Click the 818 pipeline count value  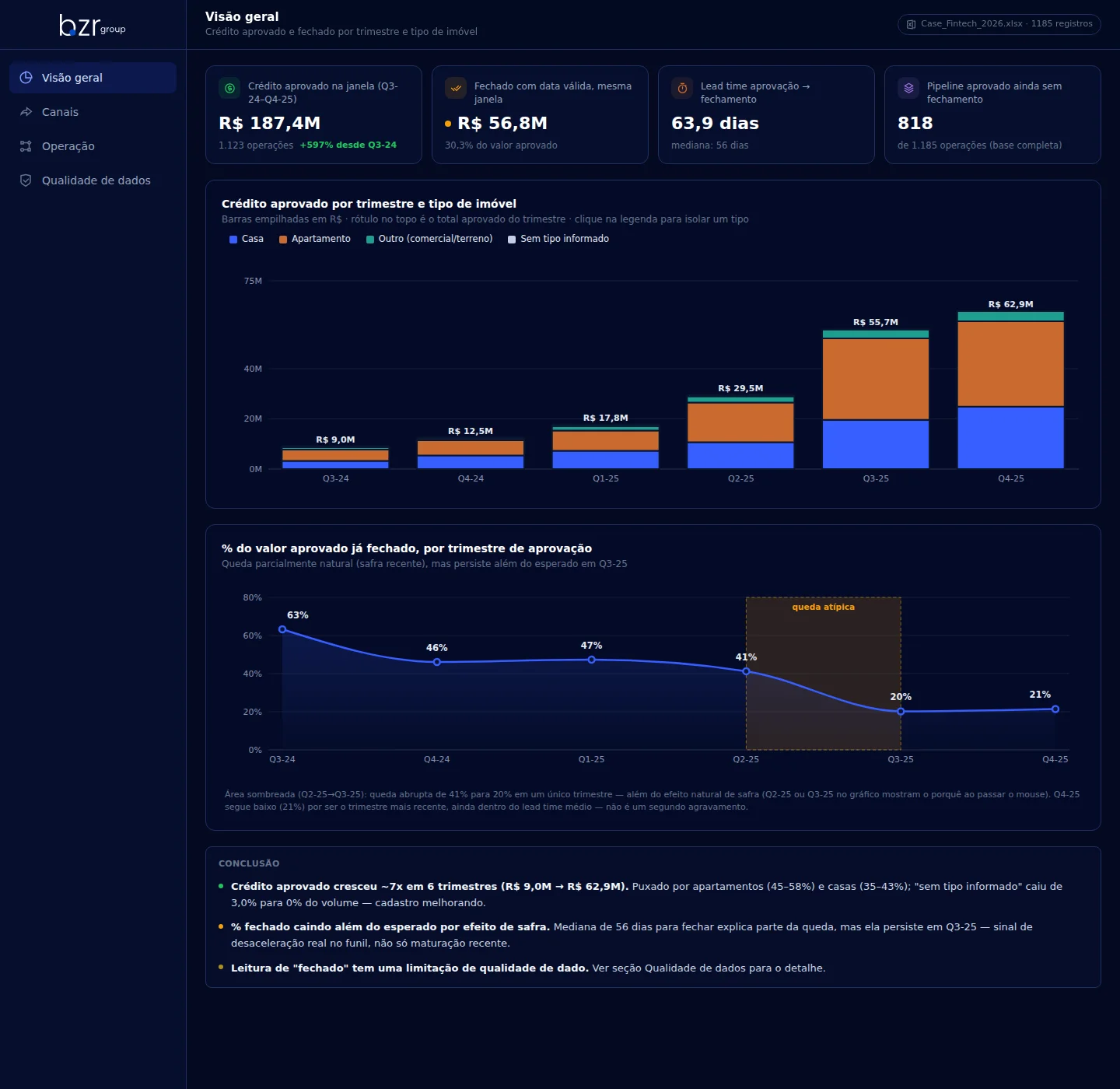pos(915,123)
